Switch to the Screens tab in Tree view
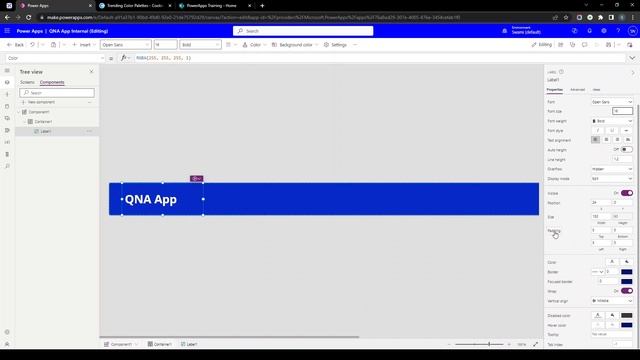The height and width of the screenshot is (360, 640). coord(27,82)
